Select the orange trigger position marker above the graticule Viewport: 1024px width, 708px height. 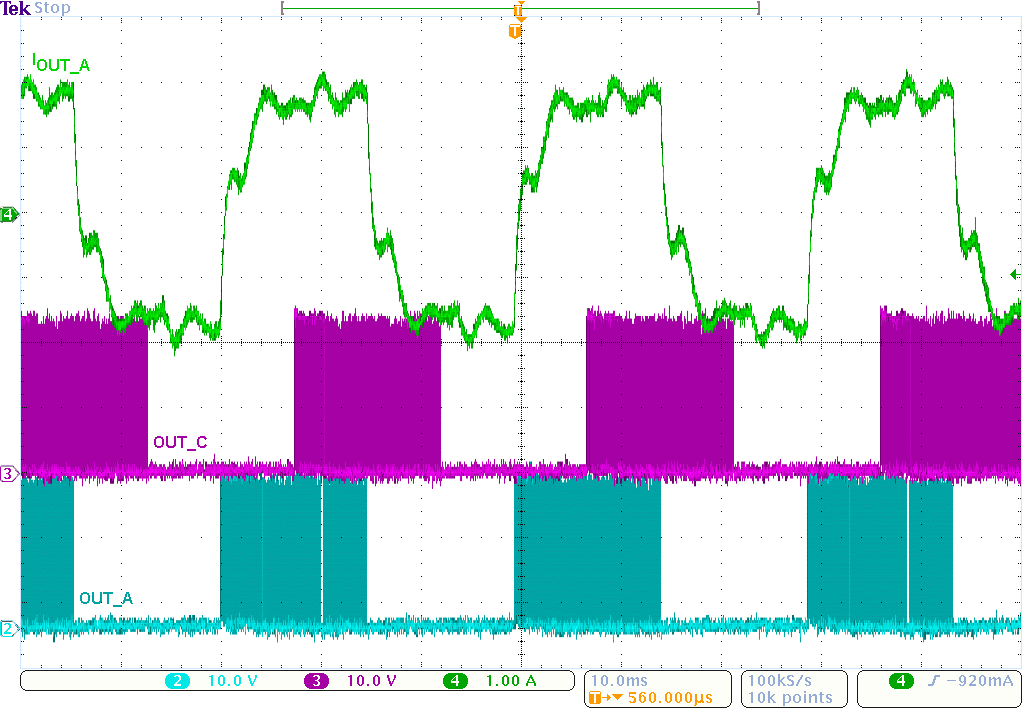[515, 32]
